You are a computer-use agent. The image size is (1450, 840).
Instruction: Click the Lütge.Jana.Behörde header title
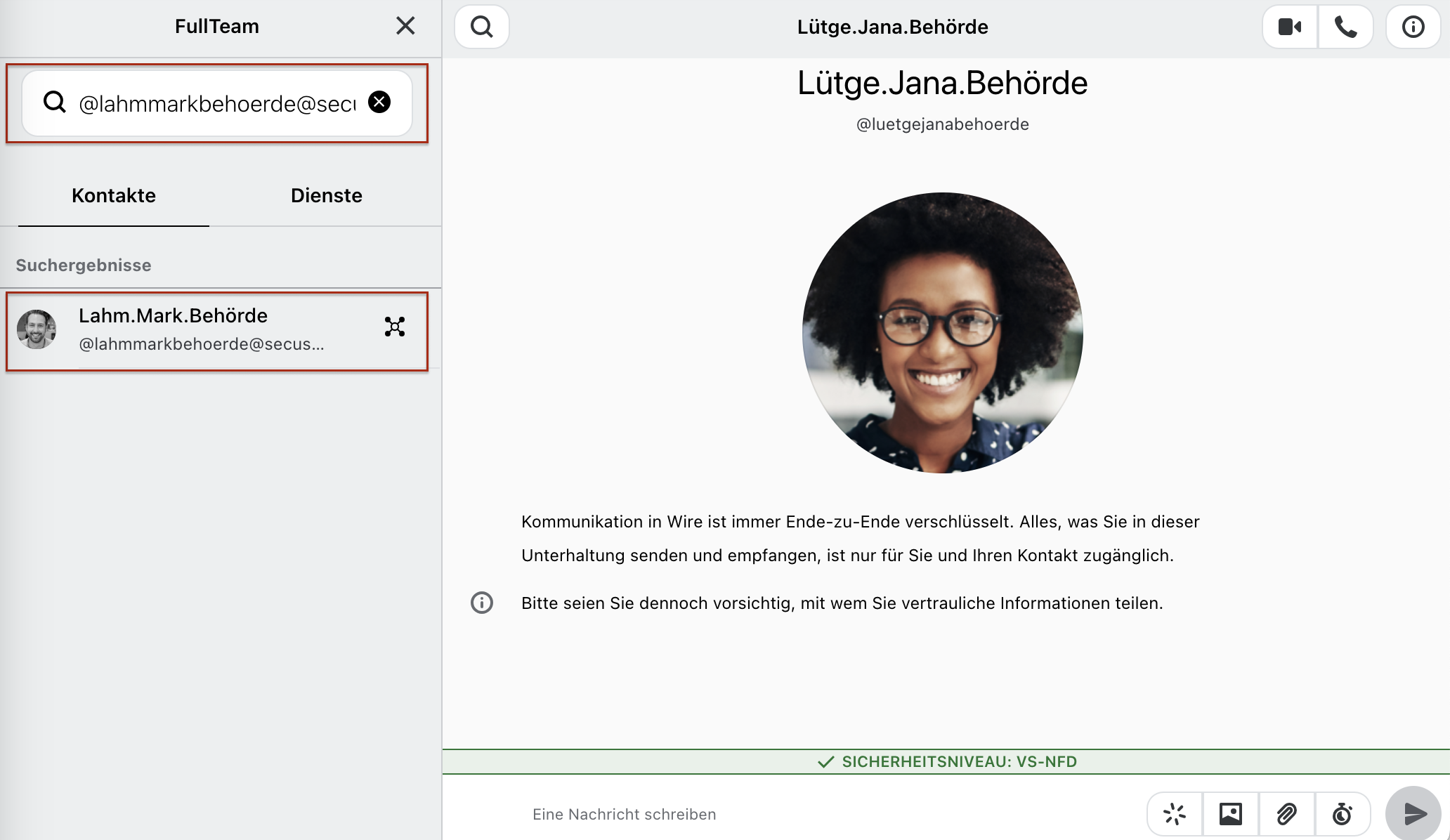click(892, 27)
